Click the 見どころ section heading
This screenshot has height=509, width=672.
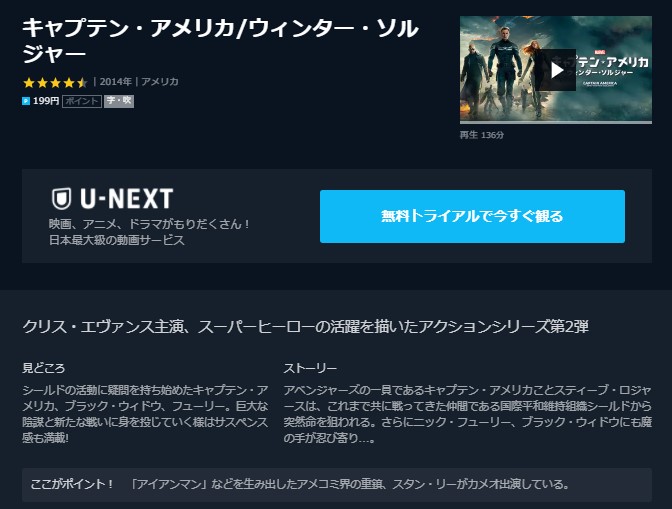44,368
